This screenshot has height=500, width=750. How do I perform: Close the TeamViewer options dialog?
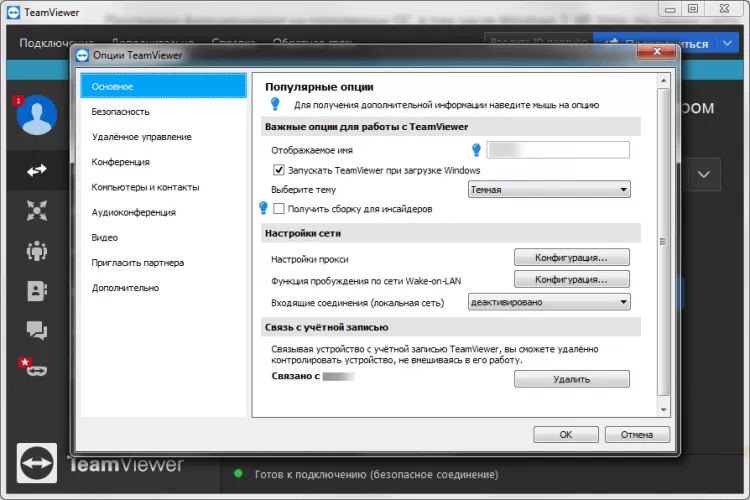click(x=657, y=51)
